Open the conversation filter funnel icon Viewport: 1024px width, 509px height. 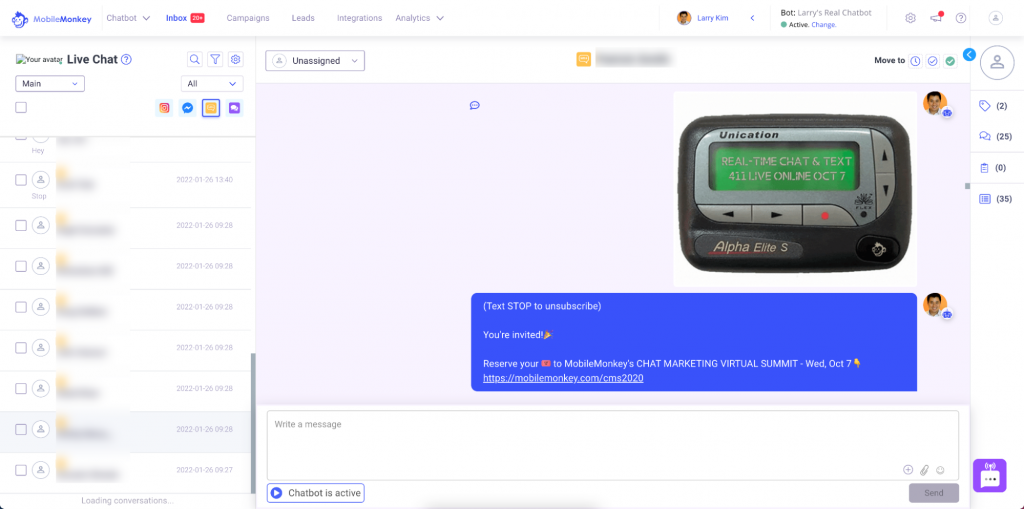tap(216, 59)
